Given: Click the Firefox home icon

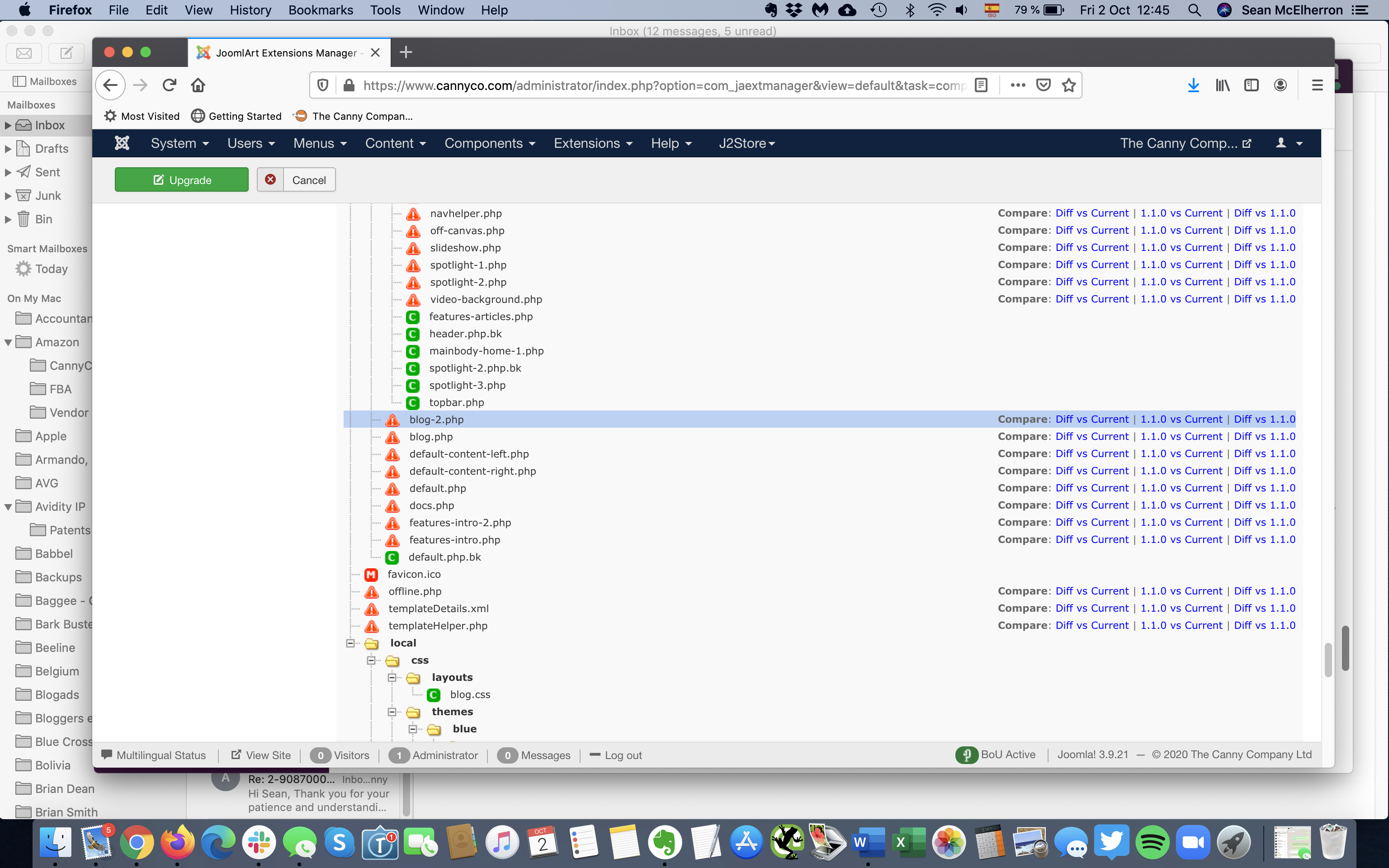Looking at the screenshot, I should [x=198, y=85].
